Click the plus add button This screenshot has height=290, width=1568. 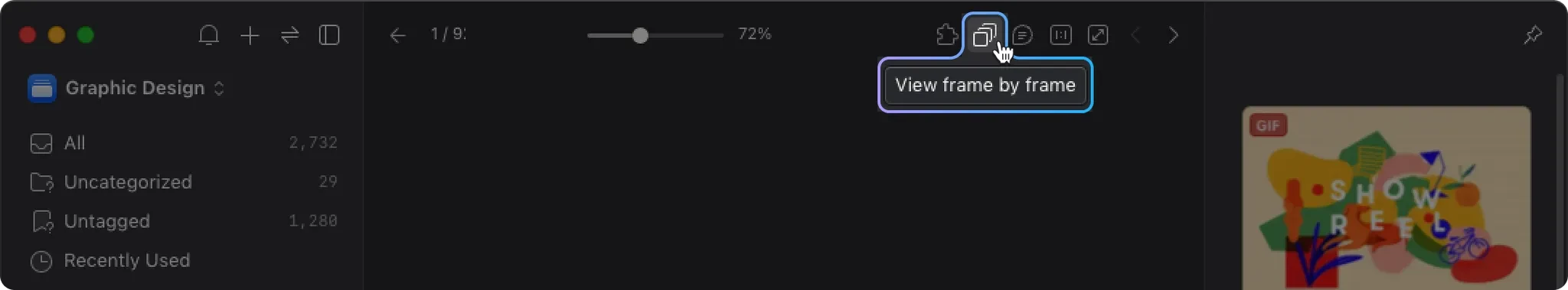[x=250, y=35]
